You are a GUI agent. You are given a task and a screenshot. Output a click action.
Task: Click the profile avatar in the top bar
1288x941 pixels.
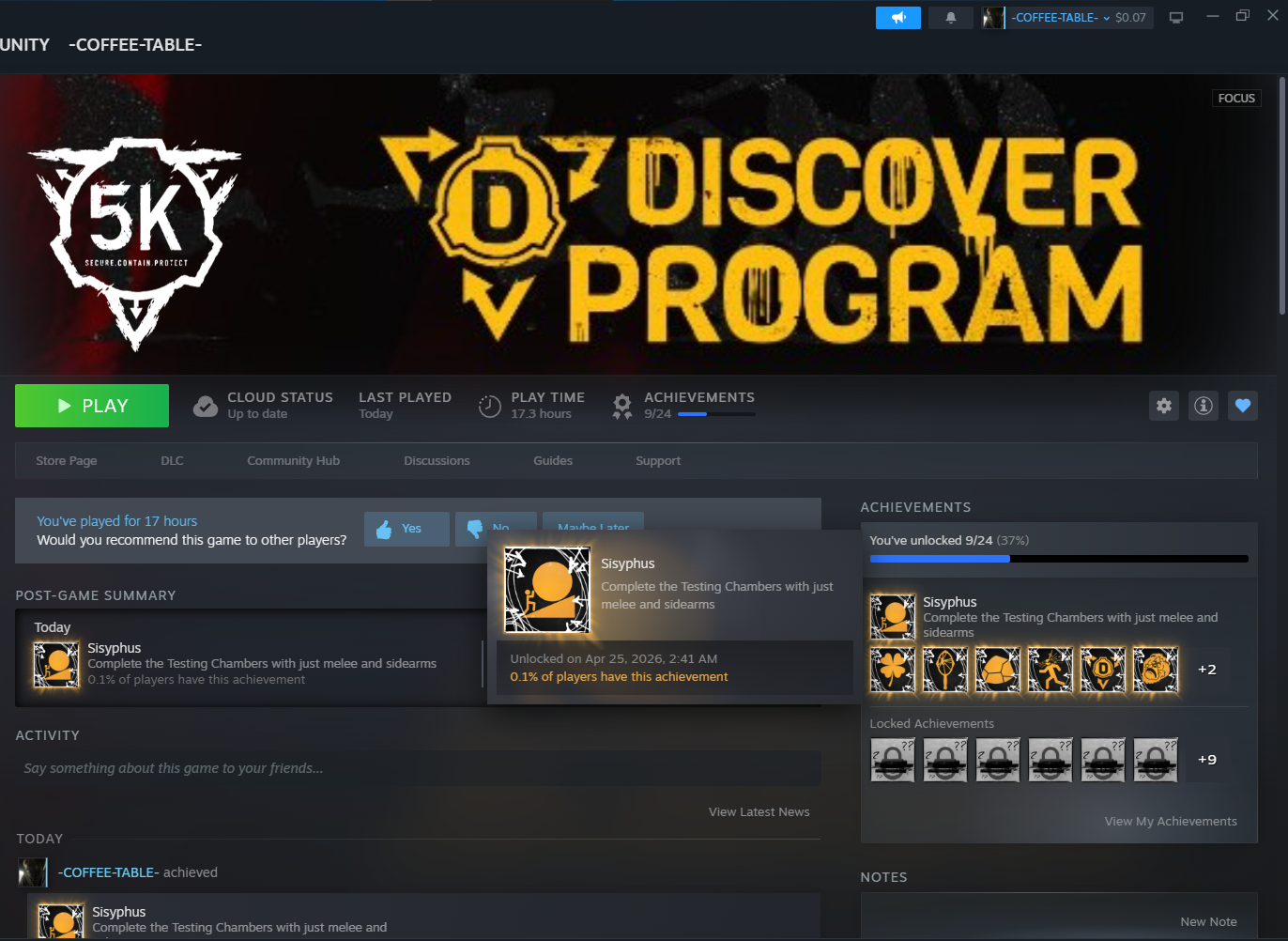pos(992,18)
